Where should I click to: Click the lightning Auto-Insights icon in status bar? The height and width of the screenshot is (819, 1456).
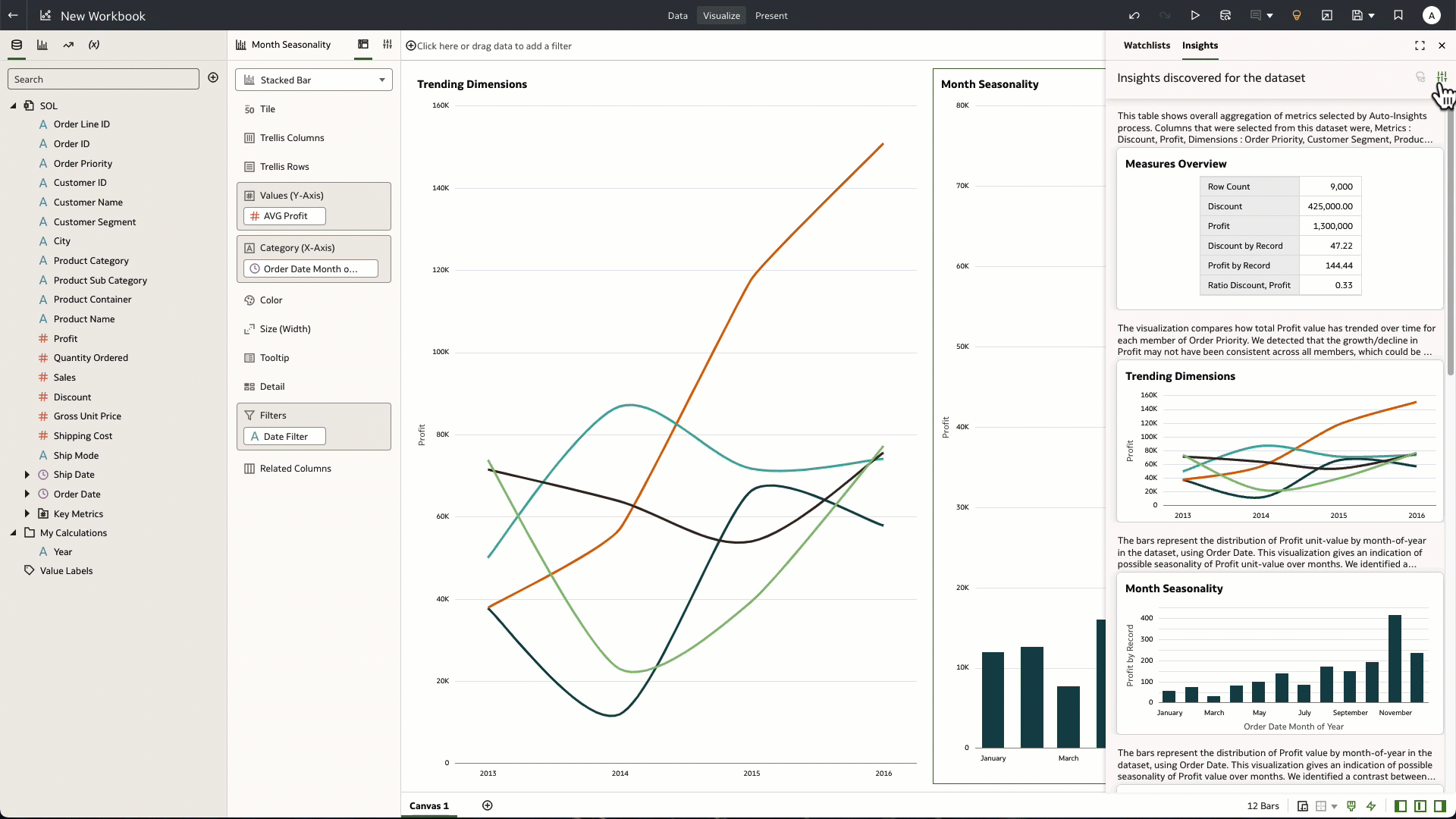coord(1371,806)
